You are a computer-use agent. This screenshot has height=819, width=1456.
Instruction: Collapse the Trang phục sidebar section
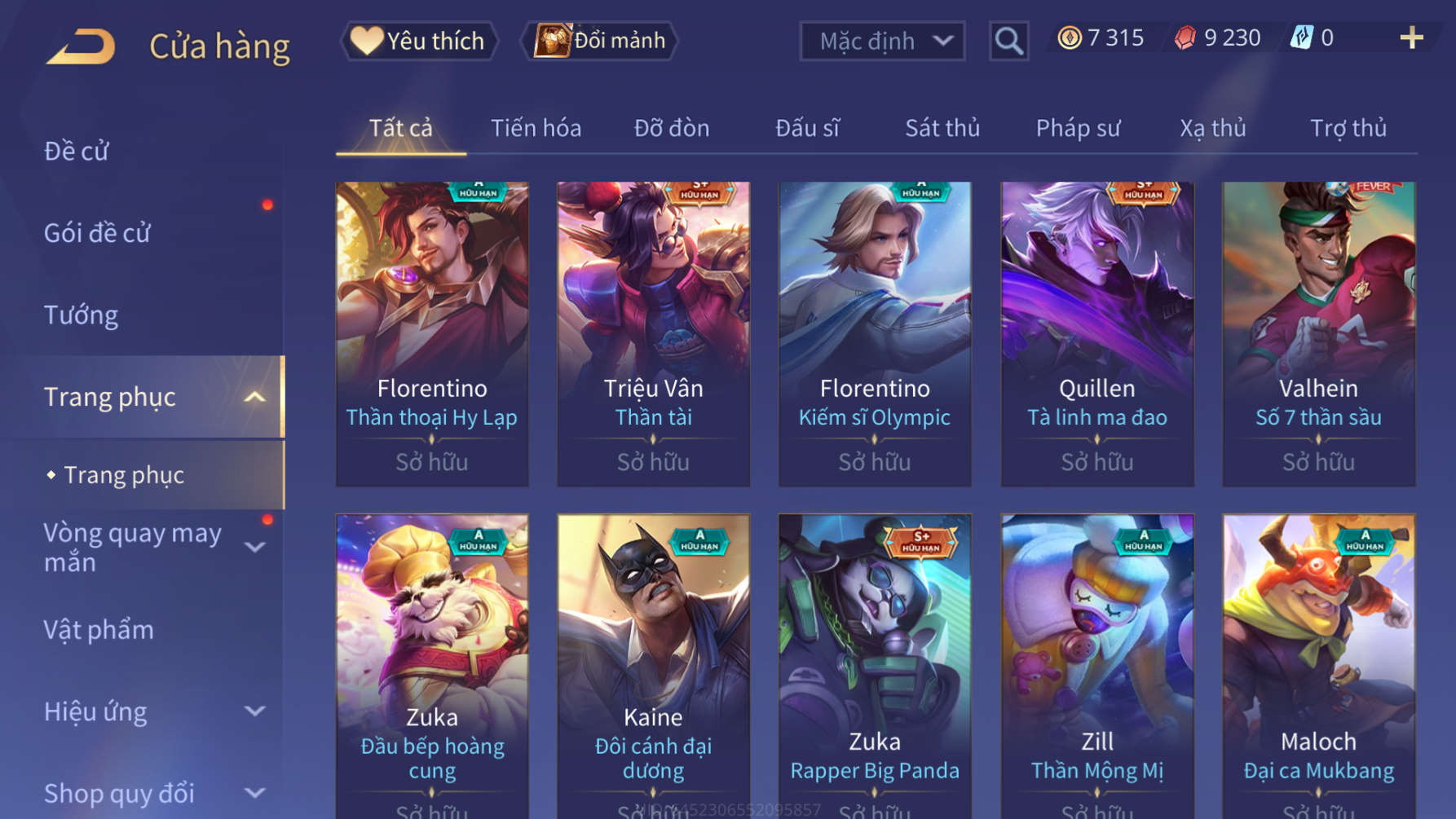coord(254,398)
